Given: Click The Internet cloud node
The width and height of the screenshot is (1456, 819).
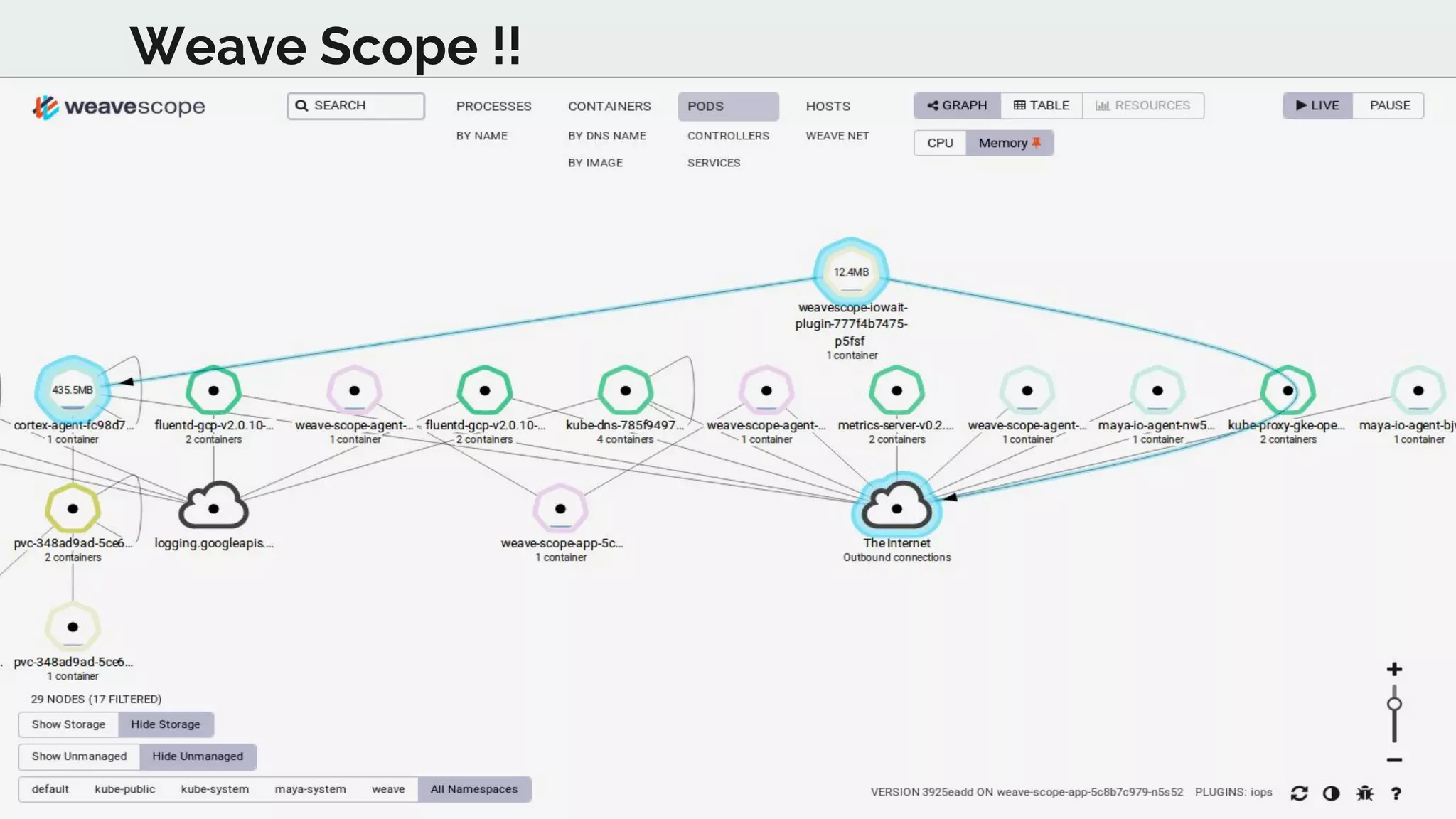Looking at the screenshot, I should pos(896,508).
